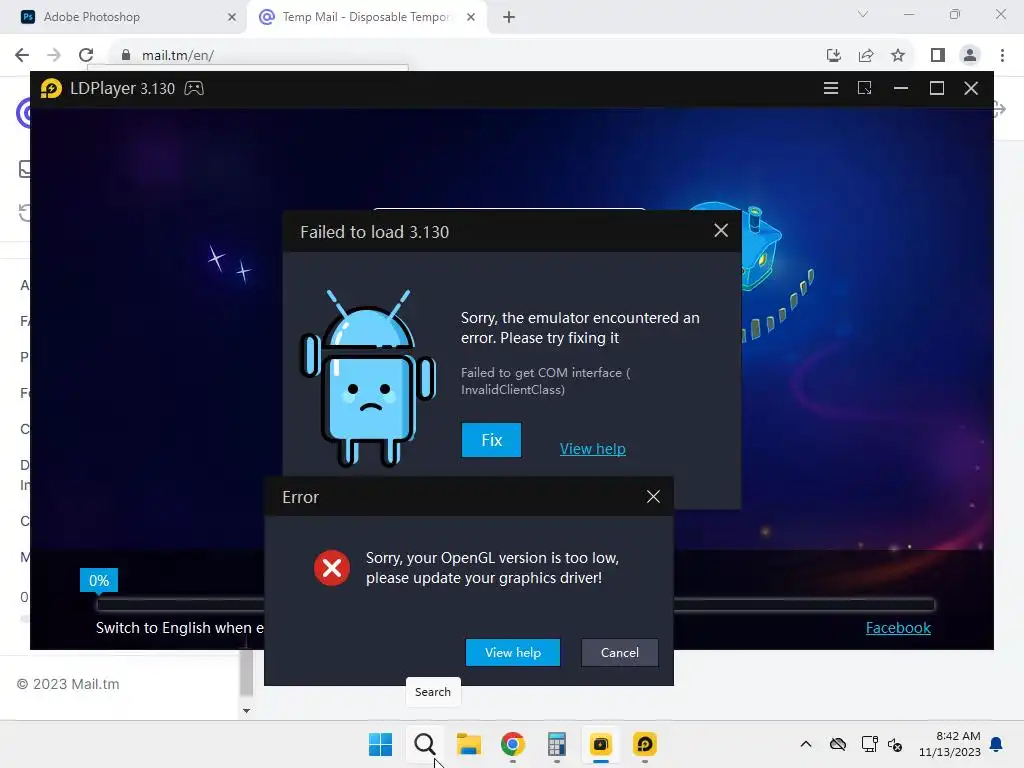Open Windows Start menu
This screenshot has height=768, width=1024.
(x=380, y=744)
